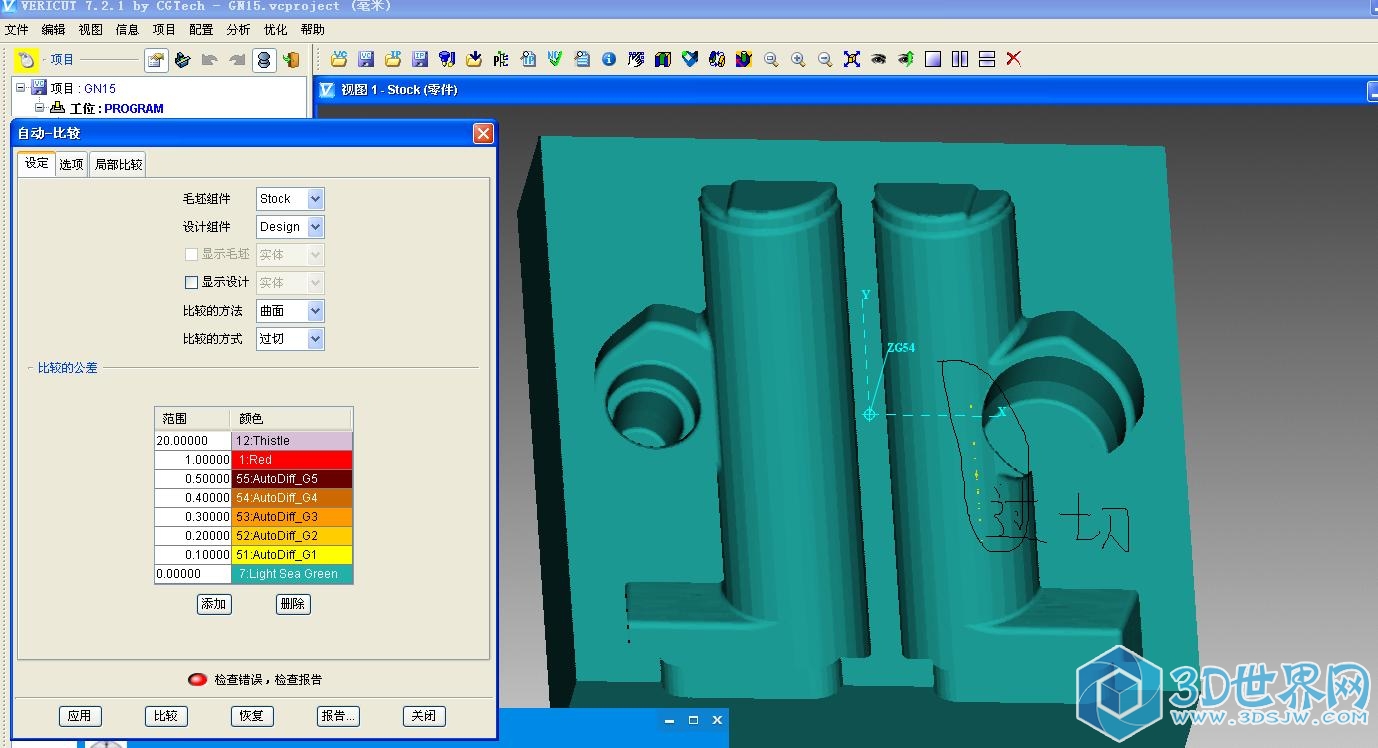Click yellow folder with down arrow icon
This screenshot has height=748, width=1378.
click(474, 59)
